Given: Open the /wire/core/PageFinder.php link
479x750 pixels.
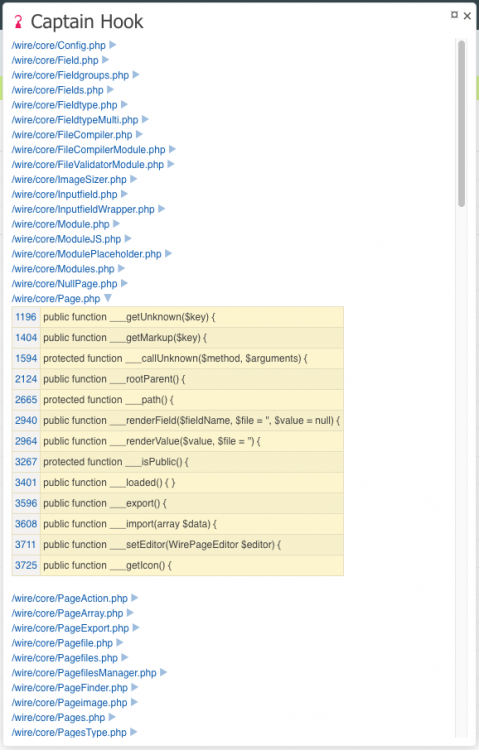Looking at the screenshot, I should [x=69, y=688].
